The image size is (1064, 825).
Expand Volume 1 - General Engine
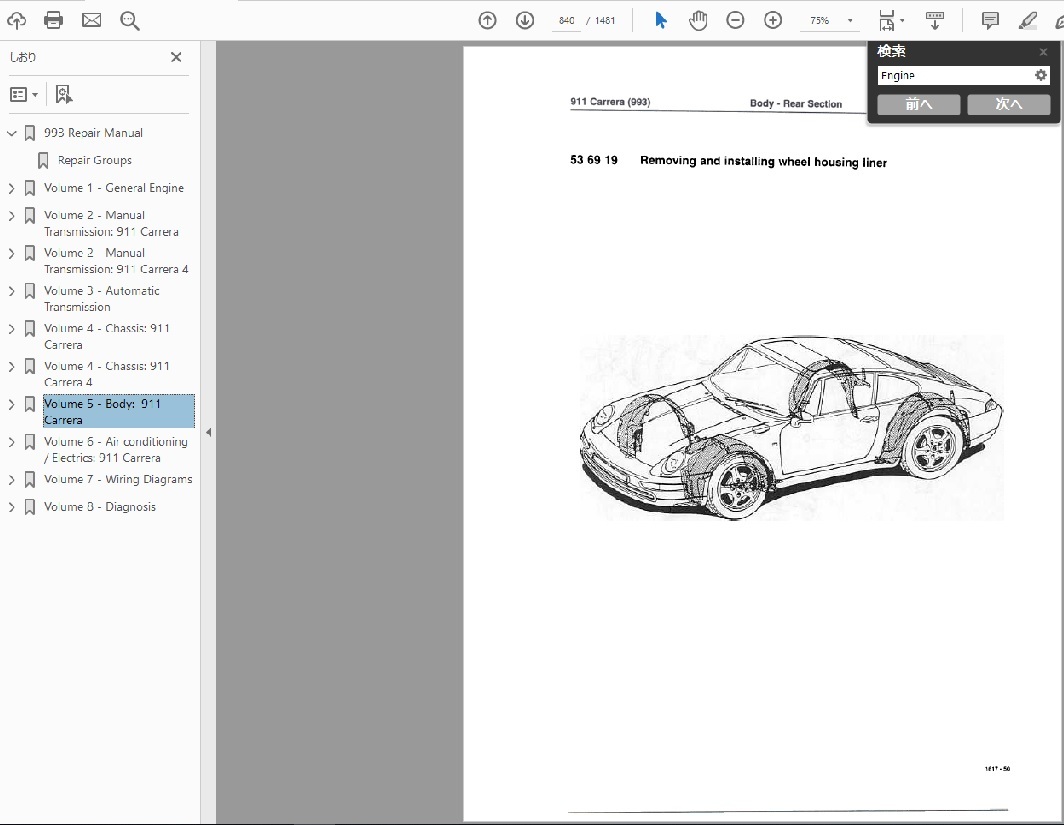(x=12, y=188)
